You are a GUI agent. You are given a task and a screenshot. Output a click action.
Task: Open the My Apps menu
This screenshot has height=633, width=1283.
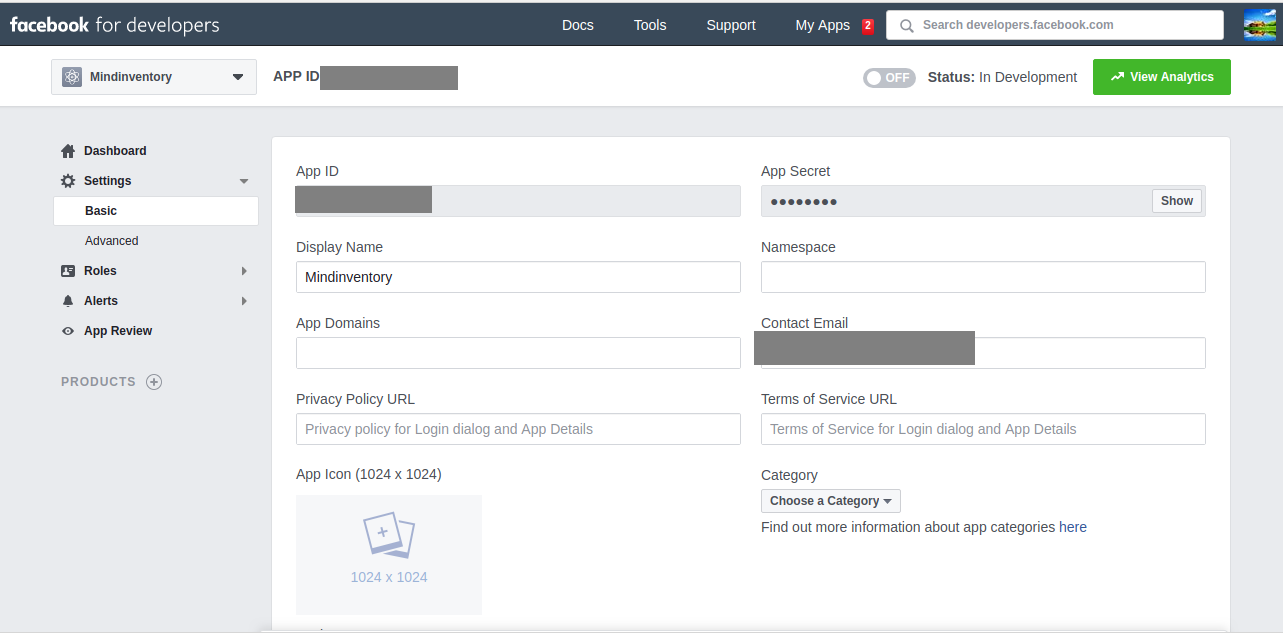click(x=822, y=25)
